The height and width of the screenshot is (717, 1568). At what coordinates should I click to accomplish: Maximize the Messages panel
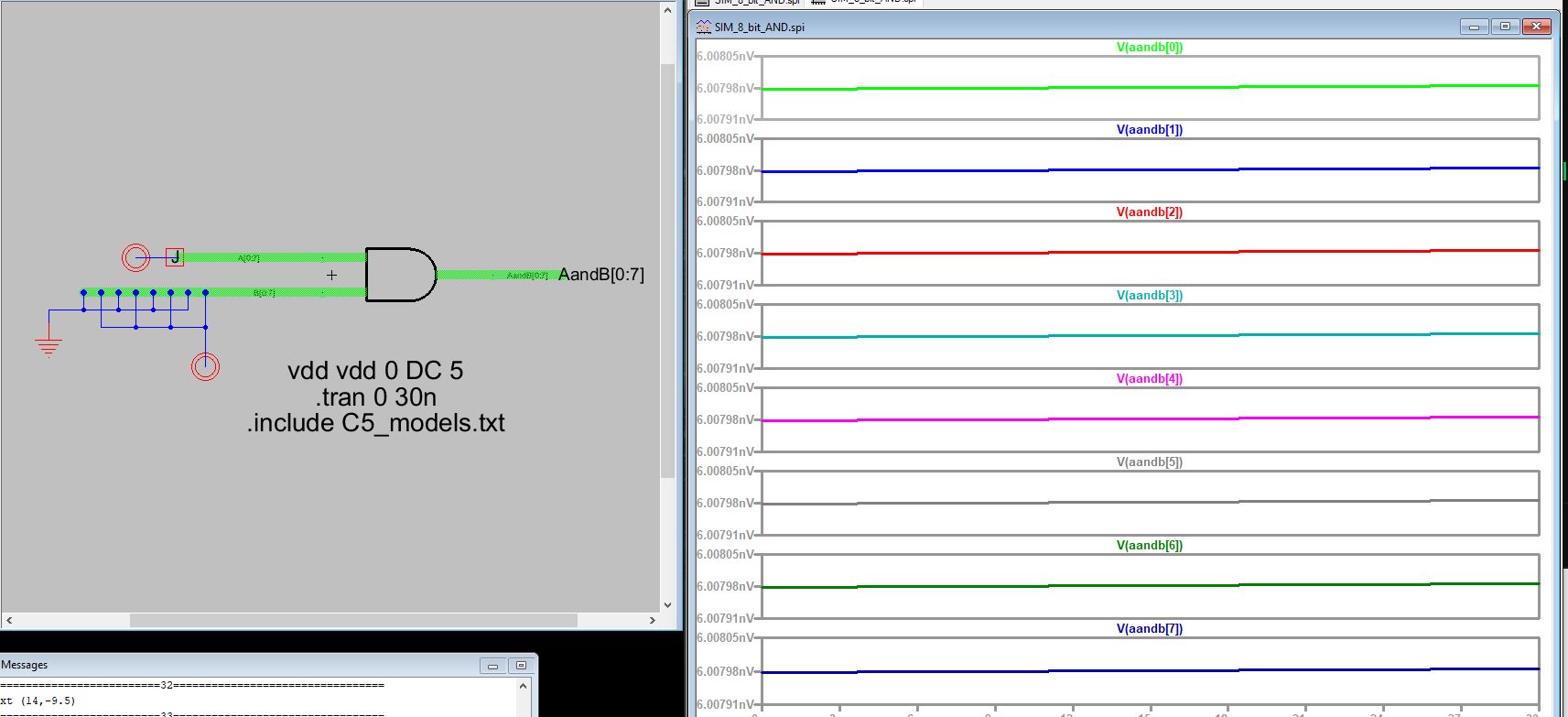tap(521, 666)
